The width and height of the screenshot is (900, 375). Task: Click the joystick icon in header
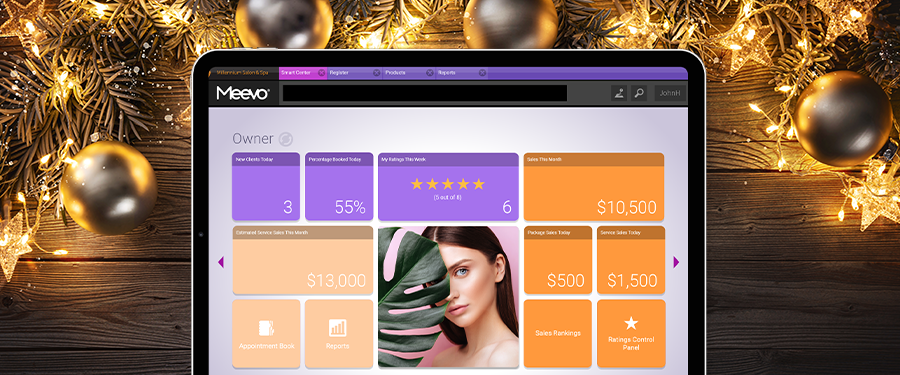619,93
